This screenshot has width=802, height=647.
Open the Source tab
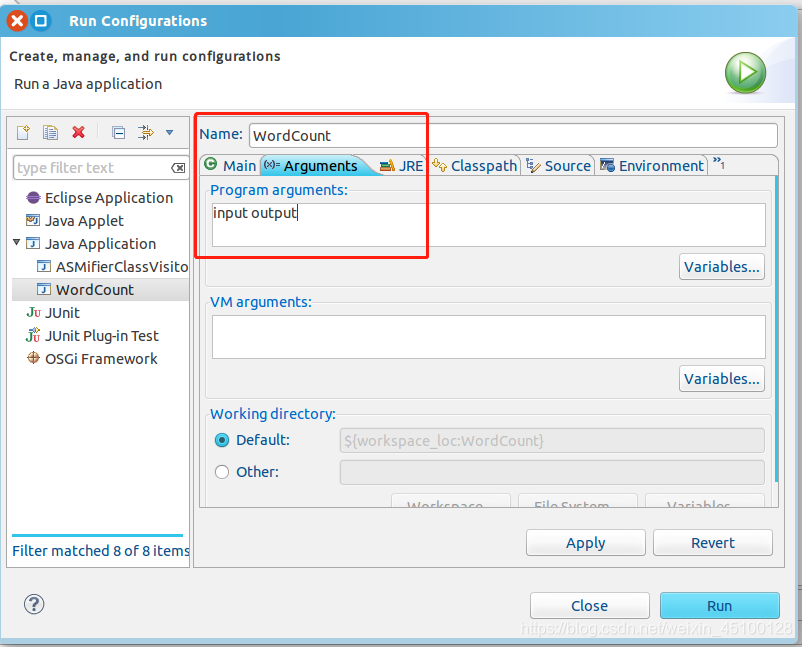[x=559, y=166]
